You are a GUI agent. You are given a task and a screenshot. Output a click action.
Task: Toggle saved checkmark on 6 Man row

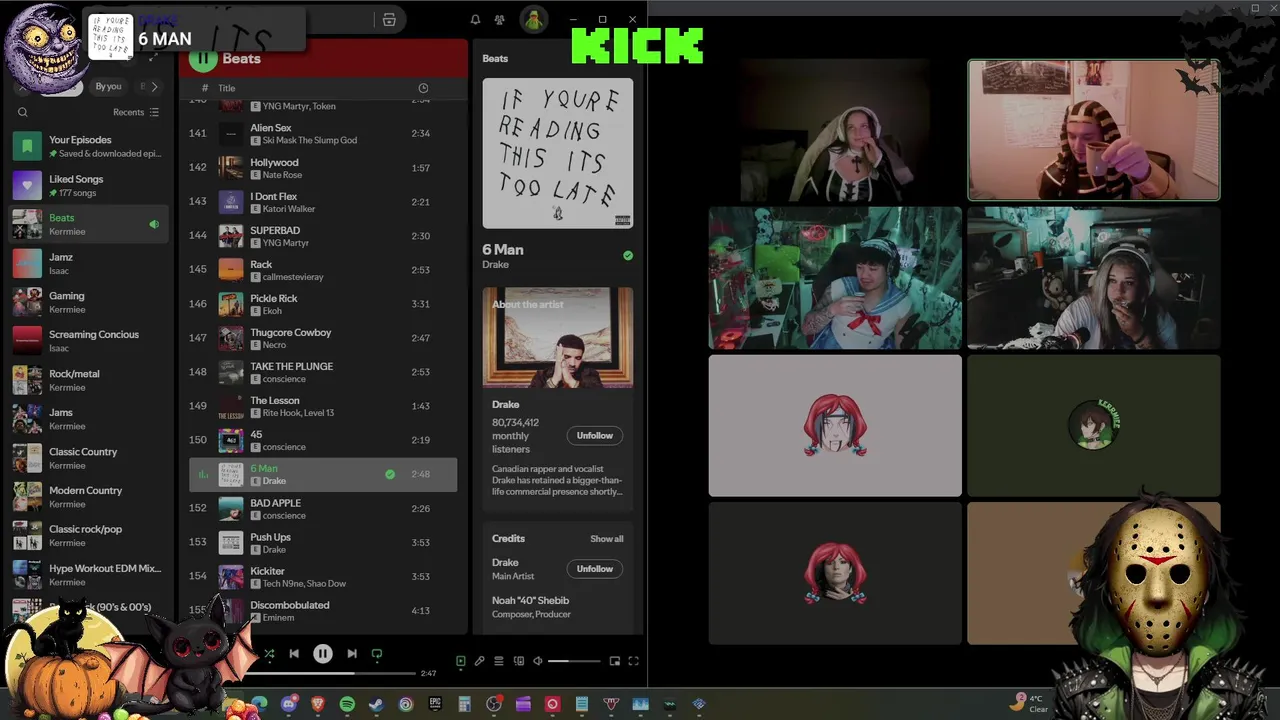[390, 474]
